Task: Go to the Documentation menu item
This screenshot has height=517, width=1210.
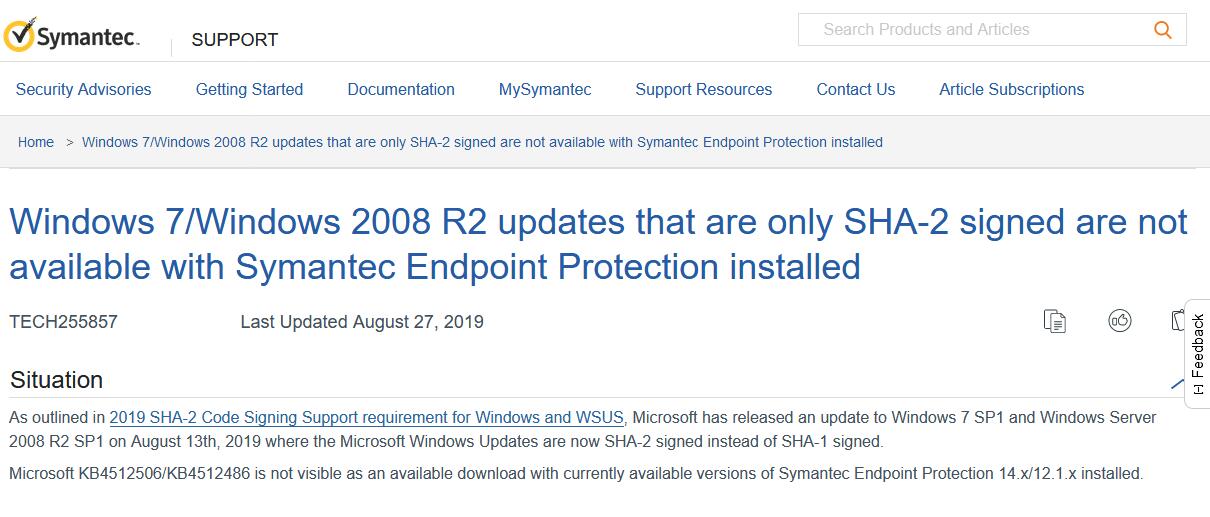Action: 401,89
